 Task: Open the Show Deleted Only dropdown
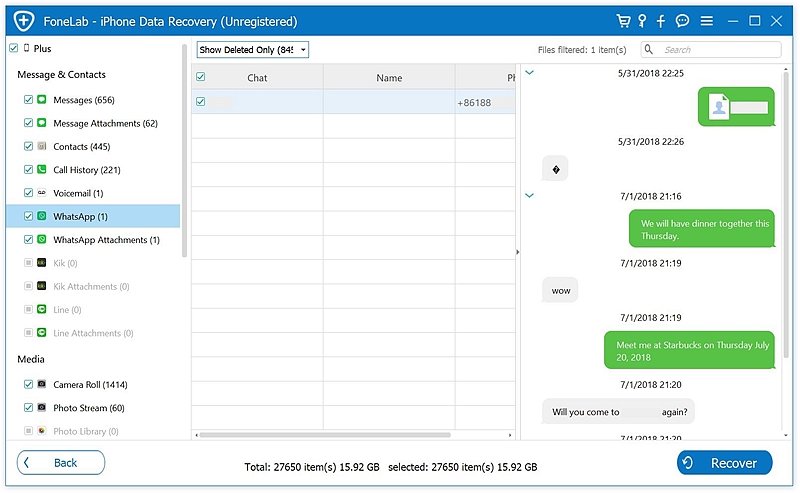[253, 50]
